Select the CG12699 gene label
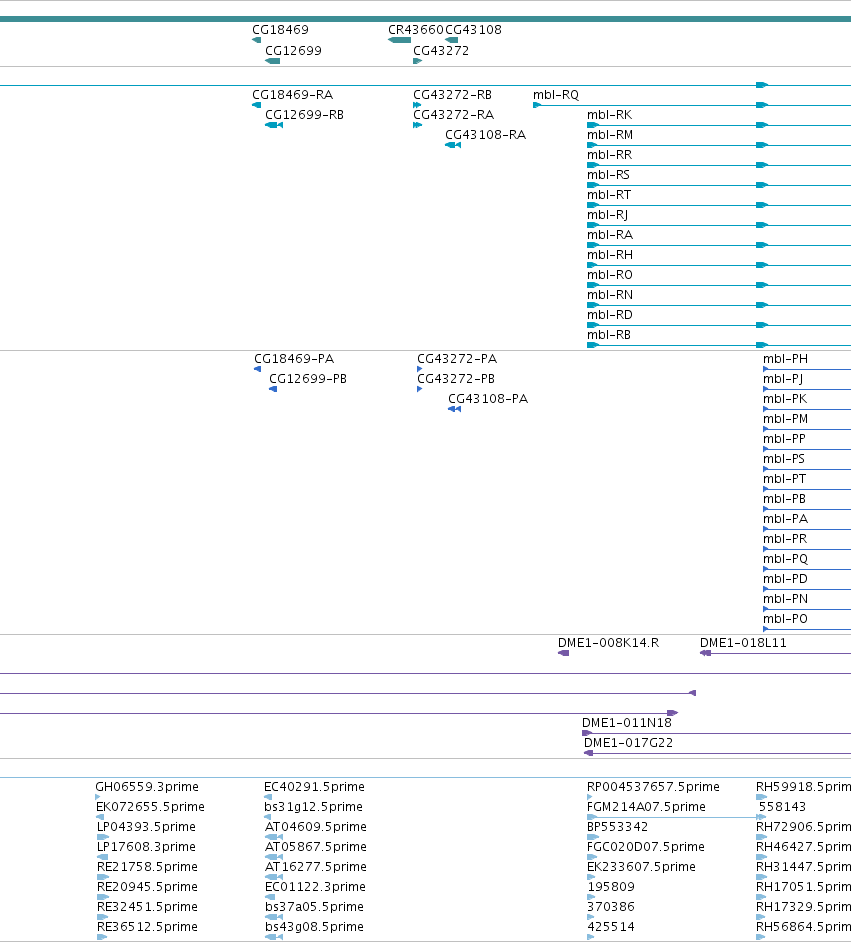The width and height of the screenshot is (851, 942). tap(293, 50)
